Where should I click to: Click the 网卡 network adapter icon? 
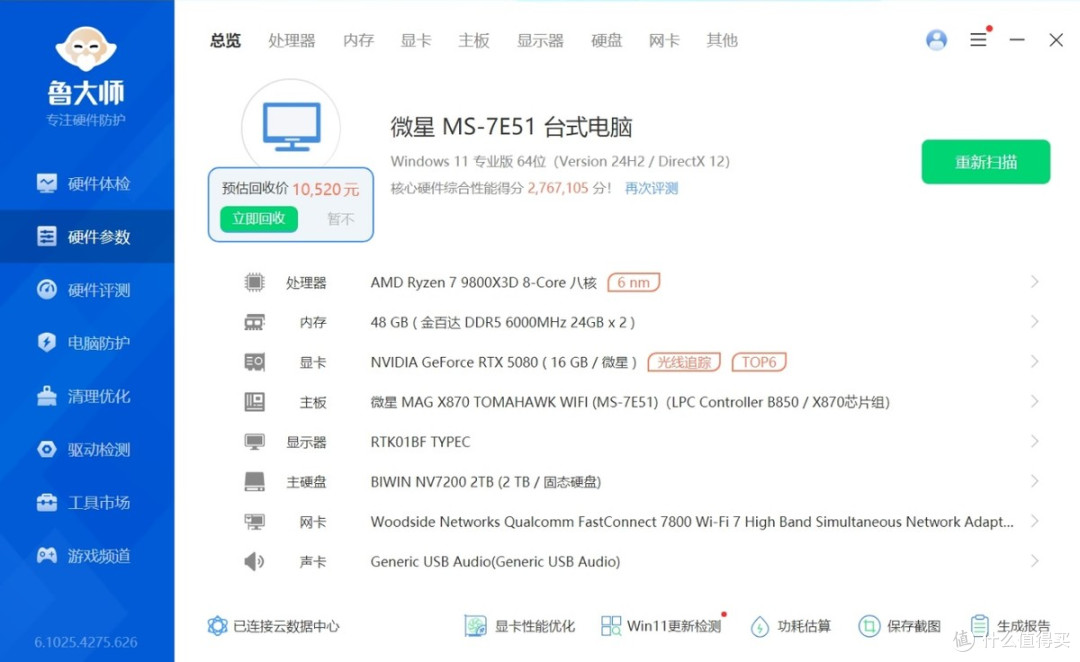click(x=254, y=521)
